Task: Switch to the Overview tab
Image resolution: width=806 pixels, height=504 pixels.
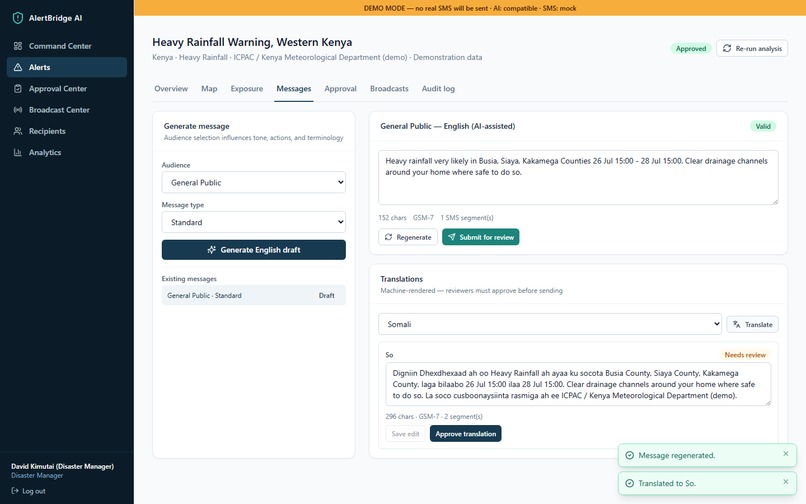Action: [x=171, y=88]
